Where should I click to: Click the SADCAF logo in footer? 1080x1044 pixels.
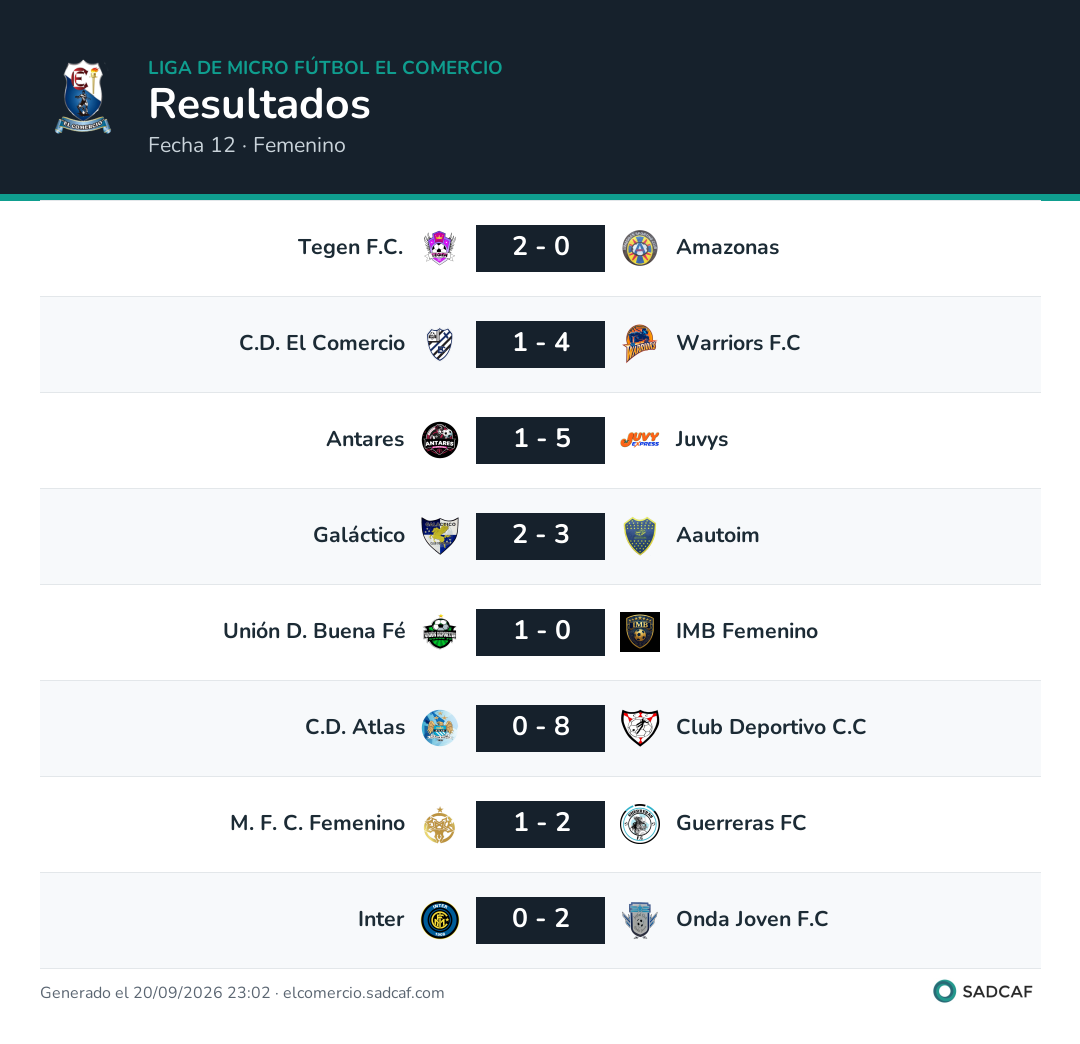tap(983, 992)
